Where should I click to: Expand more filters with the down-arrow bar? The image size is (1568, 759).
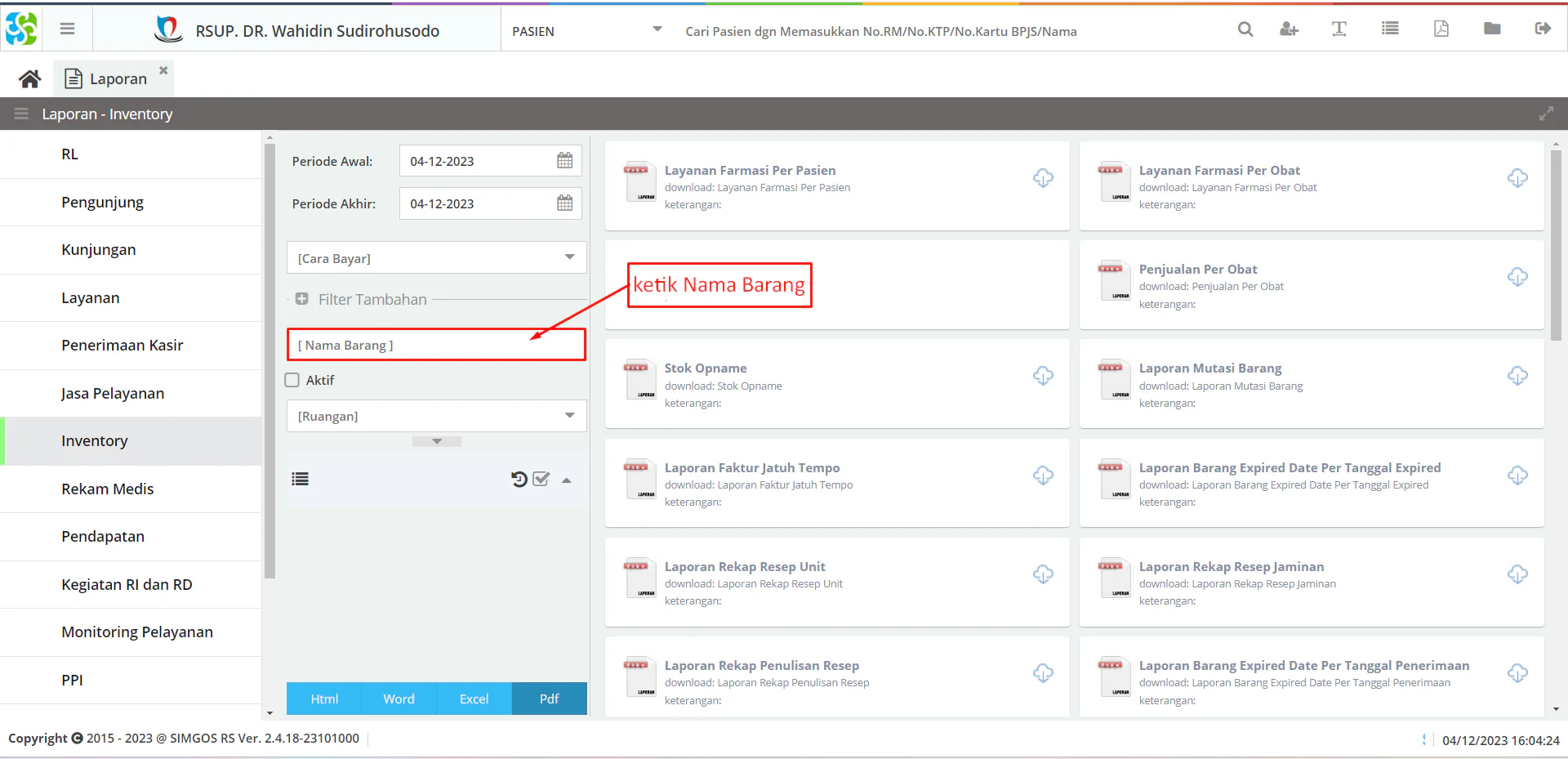[x=437, y=441]
